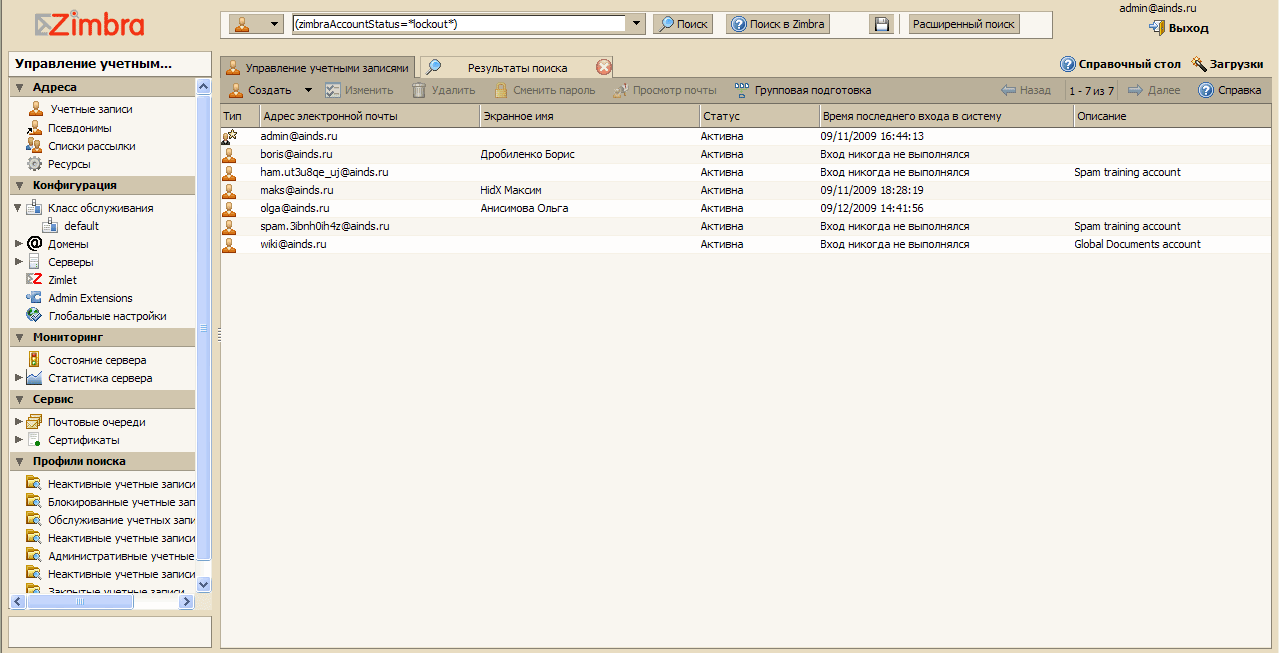Close the Результаты поиска tab
Screen dimensions: 1280x653
[603, 68]
